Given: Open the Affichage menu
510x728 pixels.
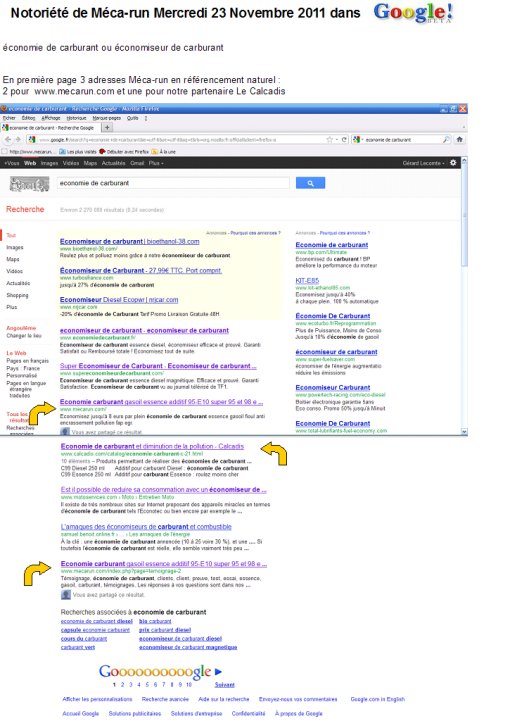Looking at the screenshot, I should pos(51,118).
